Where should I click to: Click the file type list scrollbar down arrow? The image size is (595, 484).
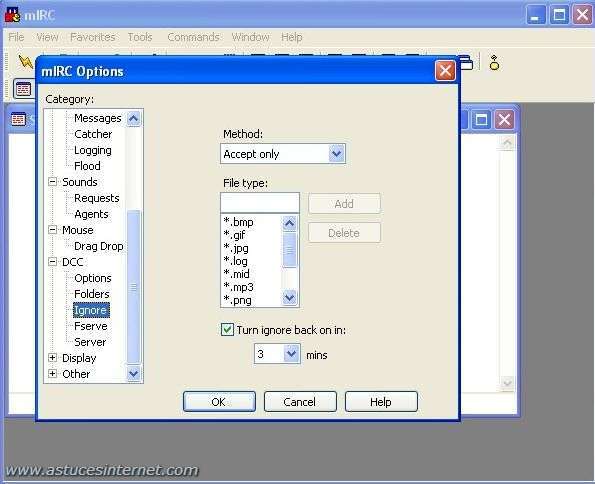point(290,298)
